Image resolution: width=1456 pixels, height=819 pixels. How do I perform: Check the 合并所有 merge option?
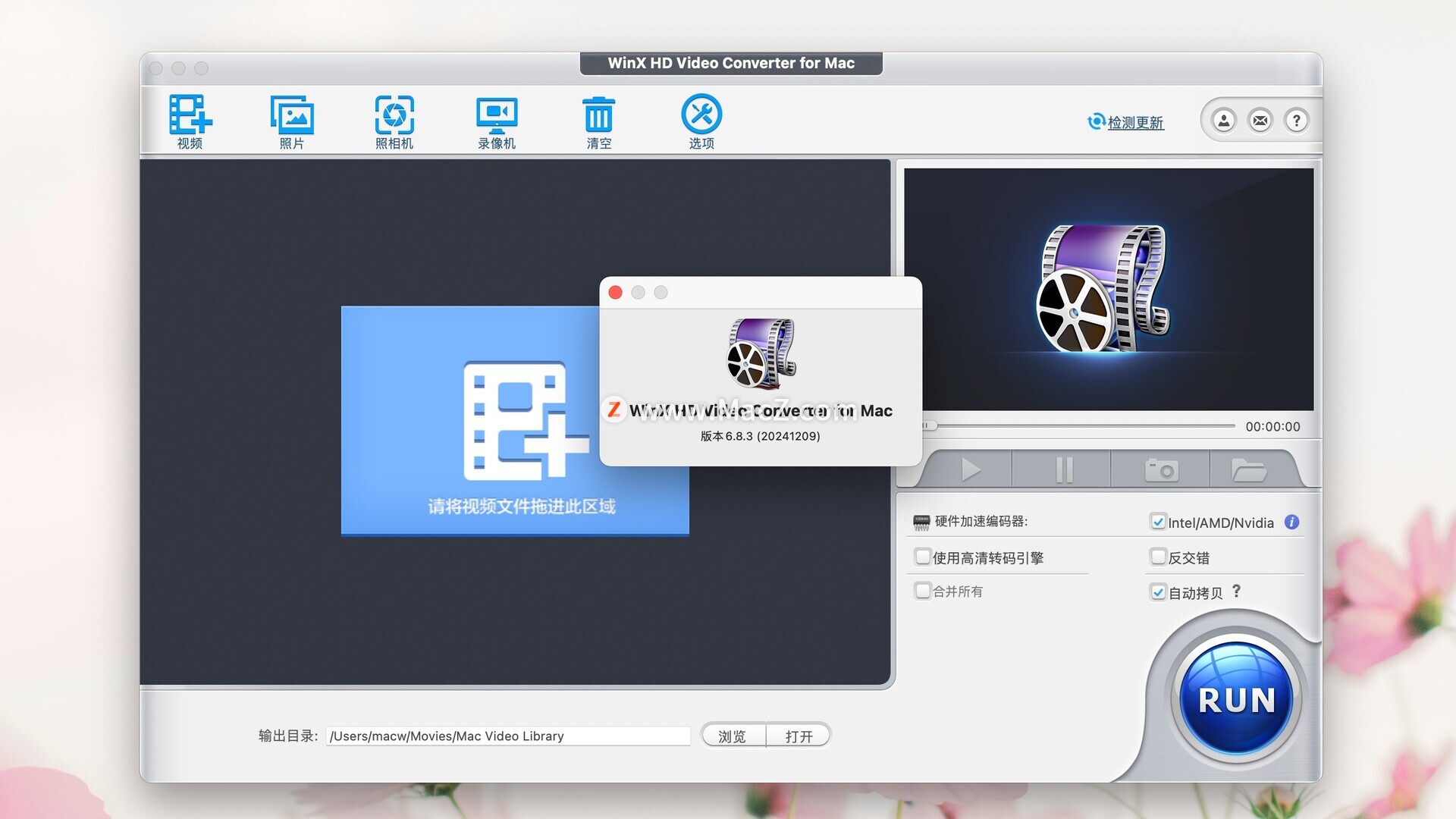[922, 591]
